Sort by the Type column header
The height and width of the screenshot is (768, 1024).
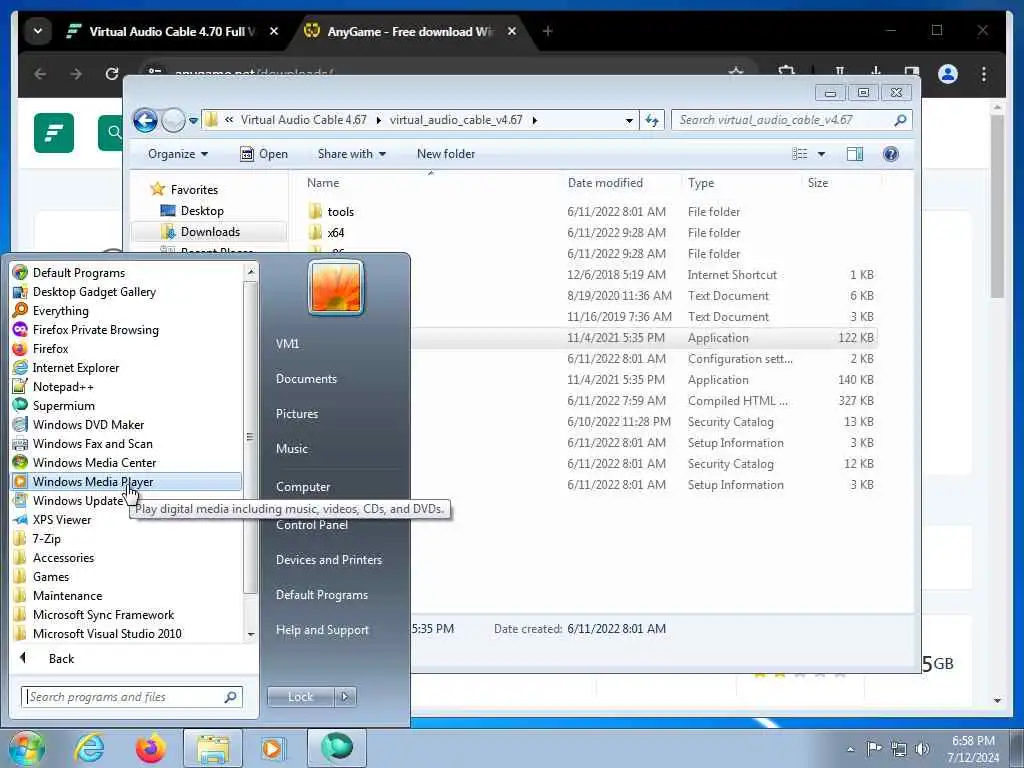tap(701, 183)
